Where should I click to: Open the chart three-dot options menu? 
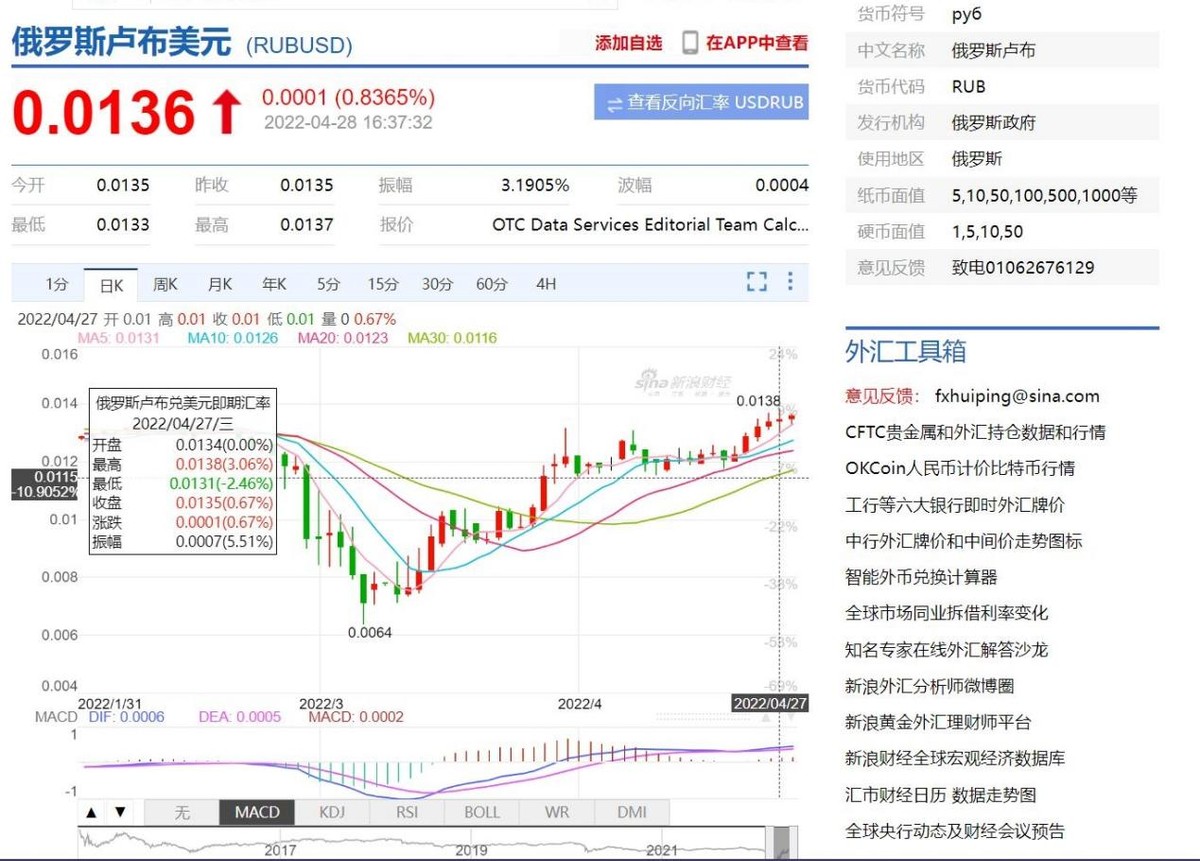pyautogui.click(x=790, y=283)
